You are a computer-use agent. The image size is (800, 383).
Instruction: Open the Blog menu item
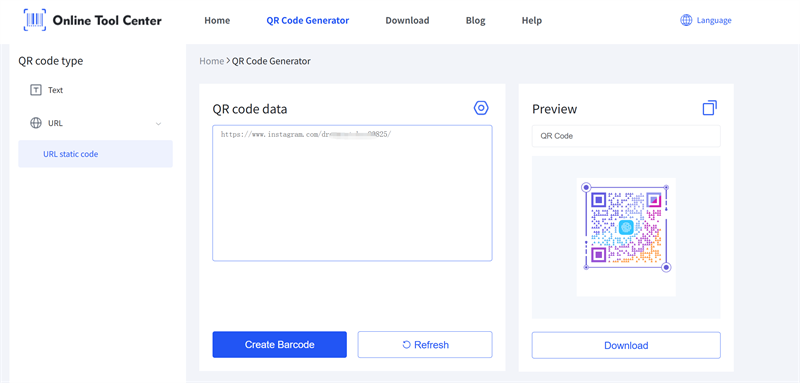click(x=476, y=21)
